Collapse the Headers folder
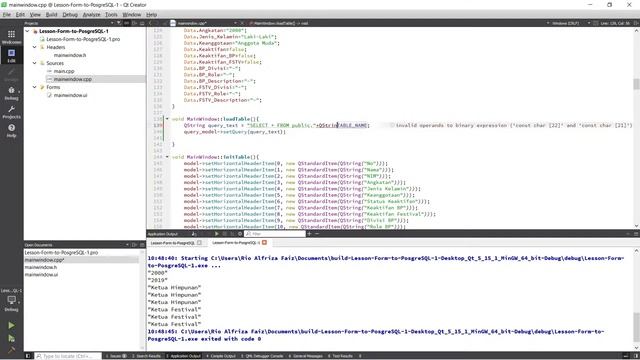The height and width of the screenshot is (360, 640). pos(35,47)
